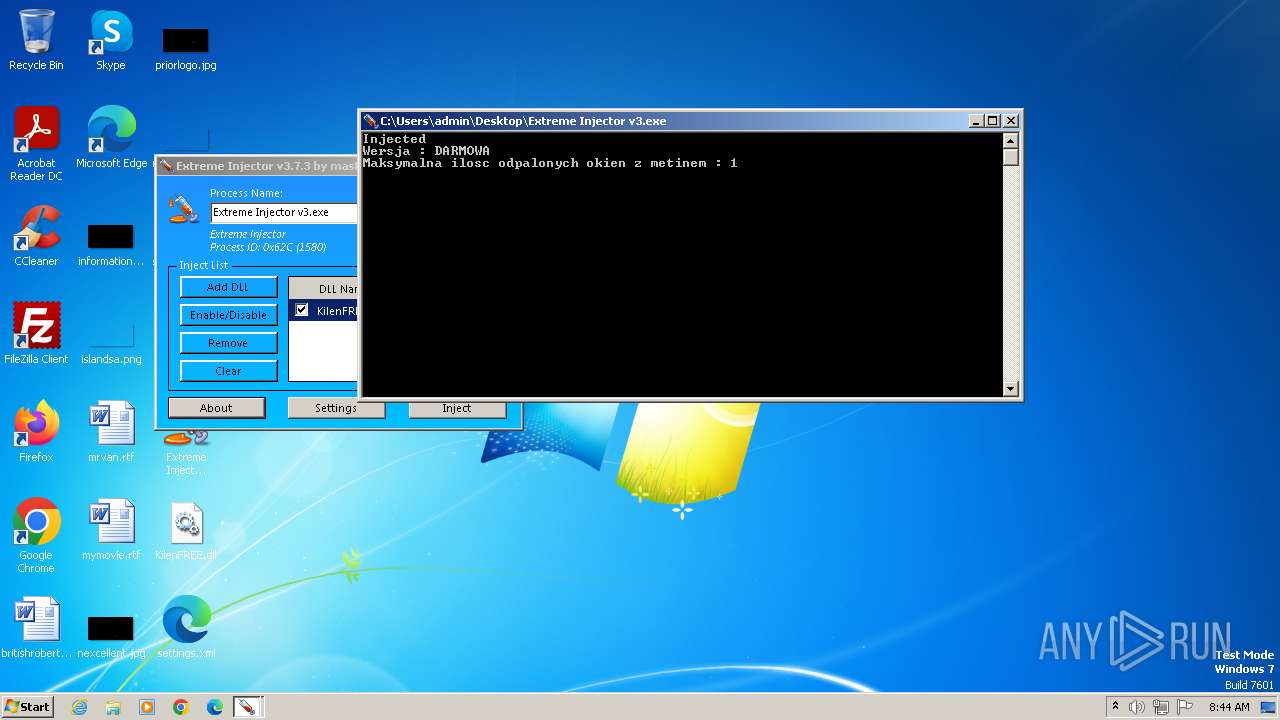Viewport: 1280px width, 720px height.
Task: Launch Microsoft Edge desktop shortcut
Action: click(111, 138)
